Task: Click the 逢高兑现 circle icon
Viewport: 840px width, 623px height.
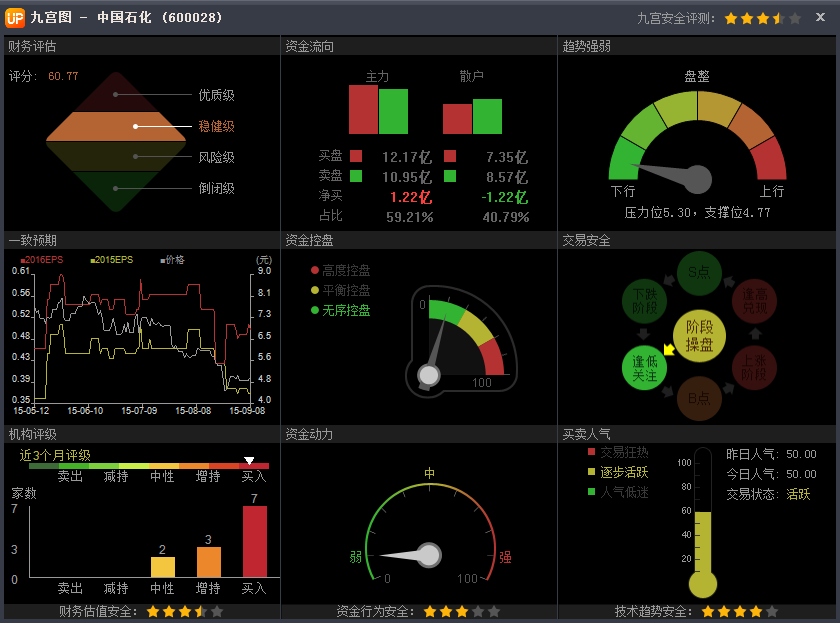Action: pyautogui.click(x=754, y=301)
